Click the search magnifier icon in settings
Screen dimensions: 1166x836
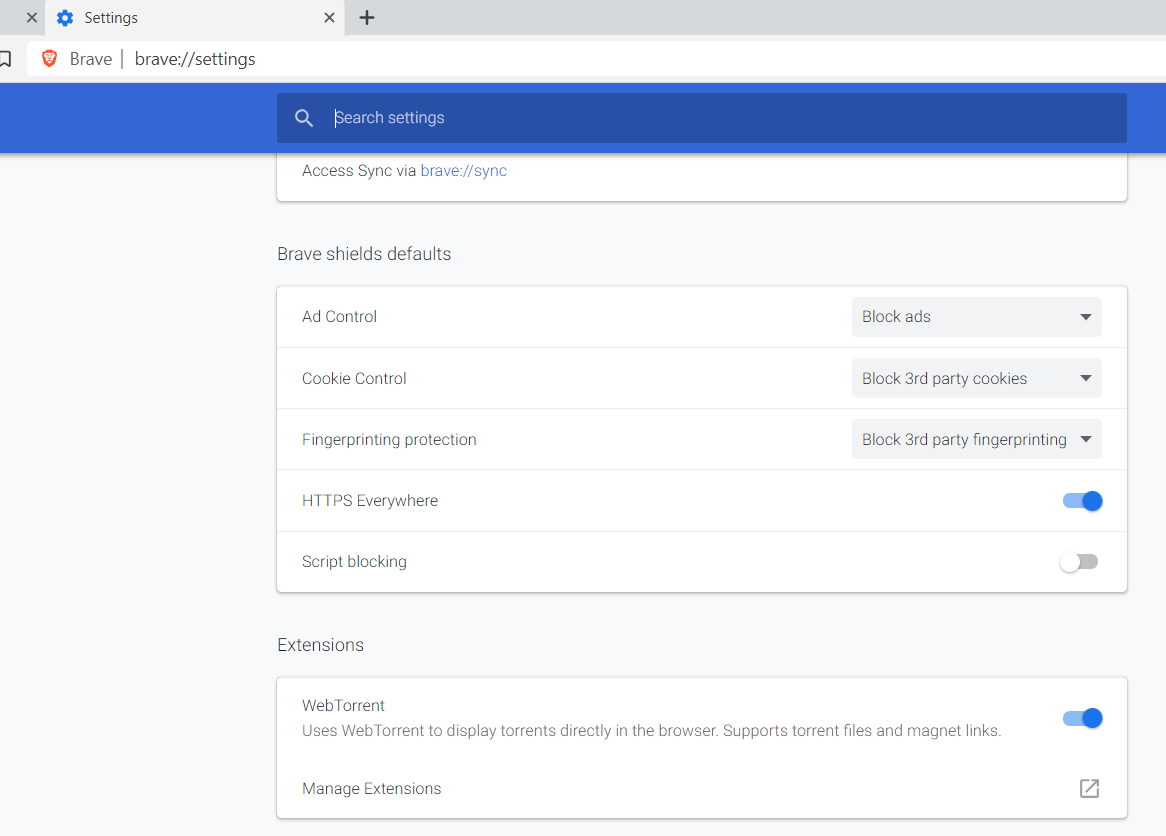303,118
